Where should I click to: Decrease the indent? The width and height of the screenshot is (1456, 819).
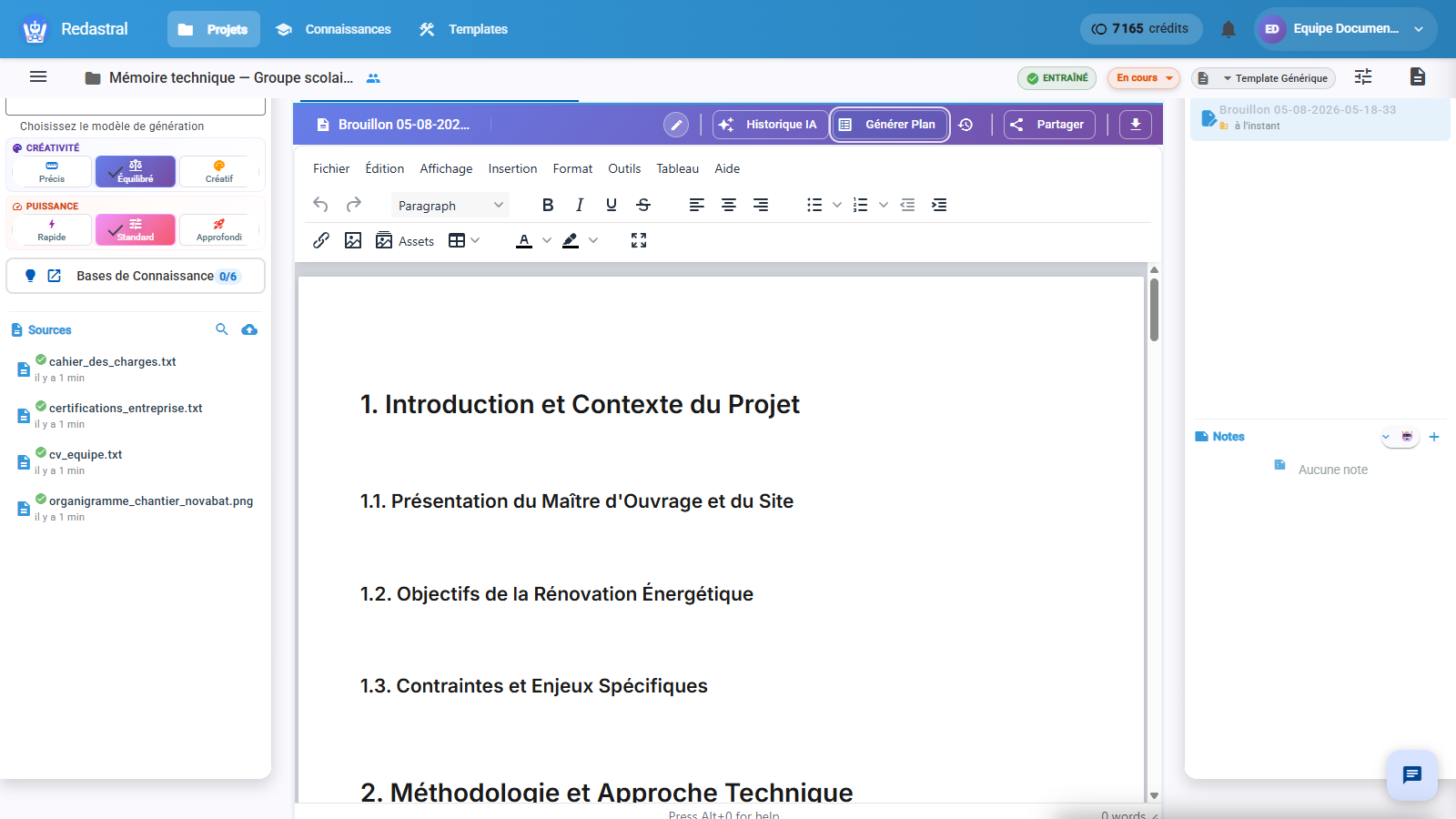coord(907,205)
